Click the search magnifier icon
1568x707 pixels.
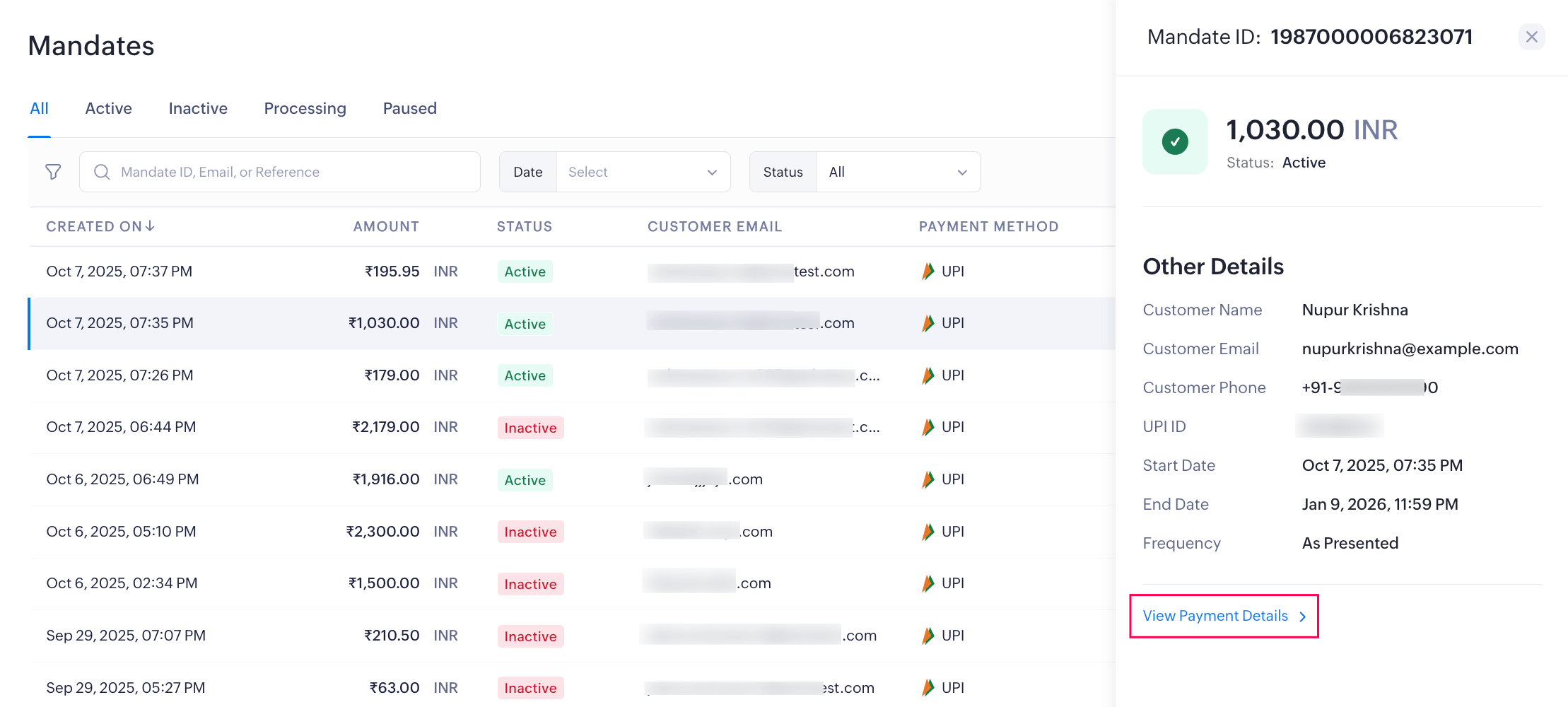point(102,172)
